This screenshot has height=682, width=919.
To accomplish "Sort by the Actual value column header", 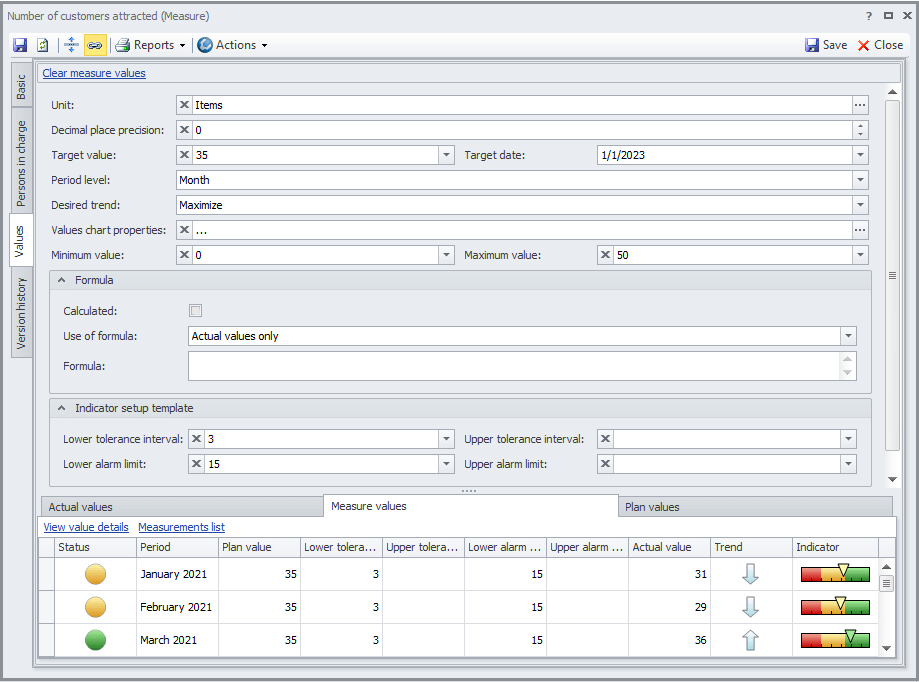I will pyautogui.click(x=669, y=547).
